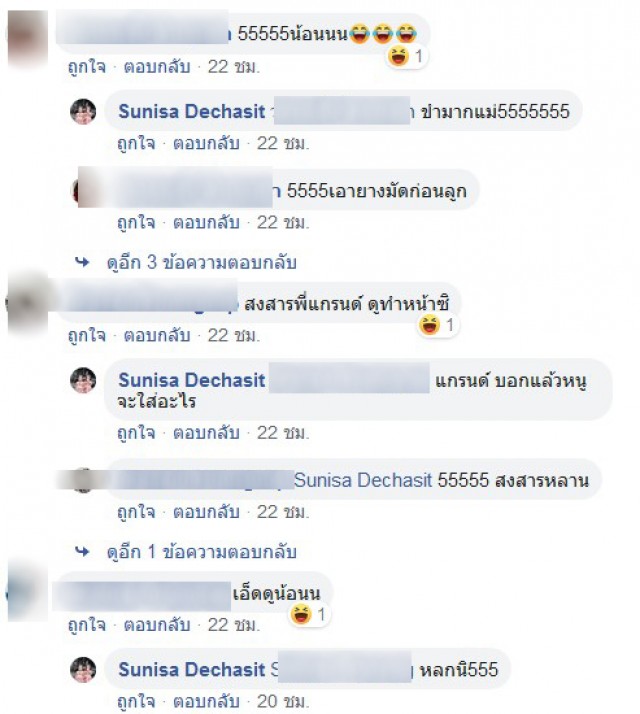Open Sunisa Dechasit mention in 55555 สงสารหลาน reply
The width and height of the screenshot is (640, 714).
363,480
